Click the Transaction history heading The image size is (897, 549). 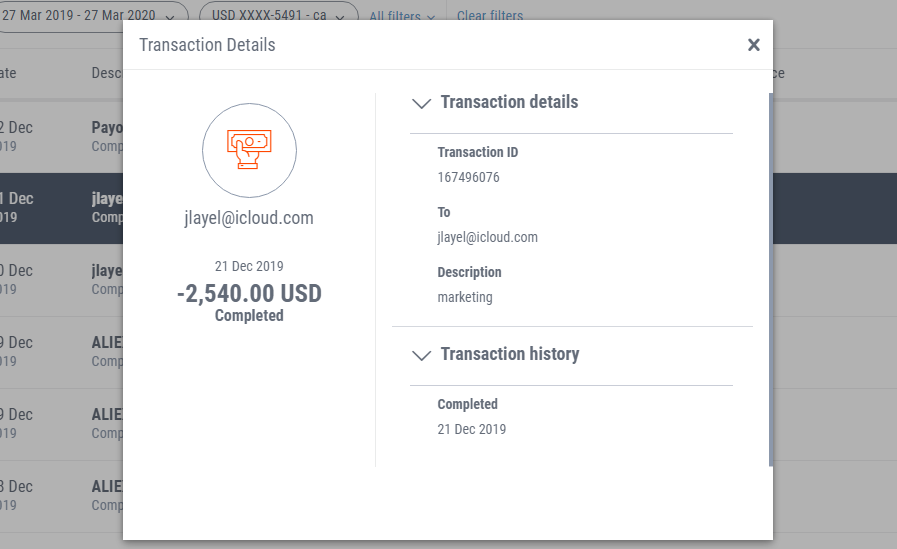pos(510,354)
